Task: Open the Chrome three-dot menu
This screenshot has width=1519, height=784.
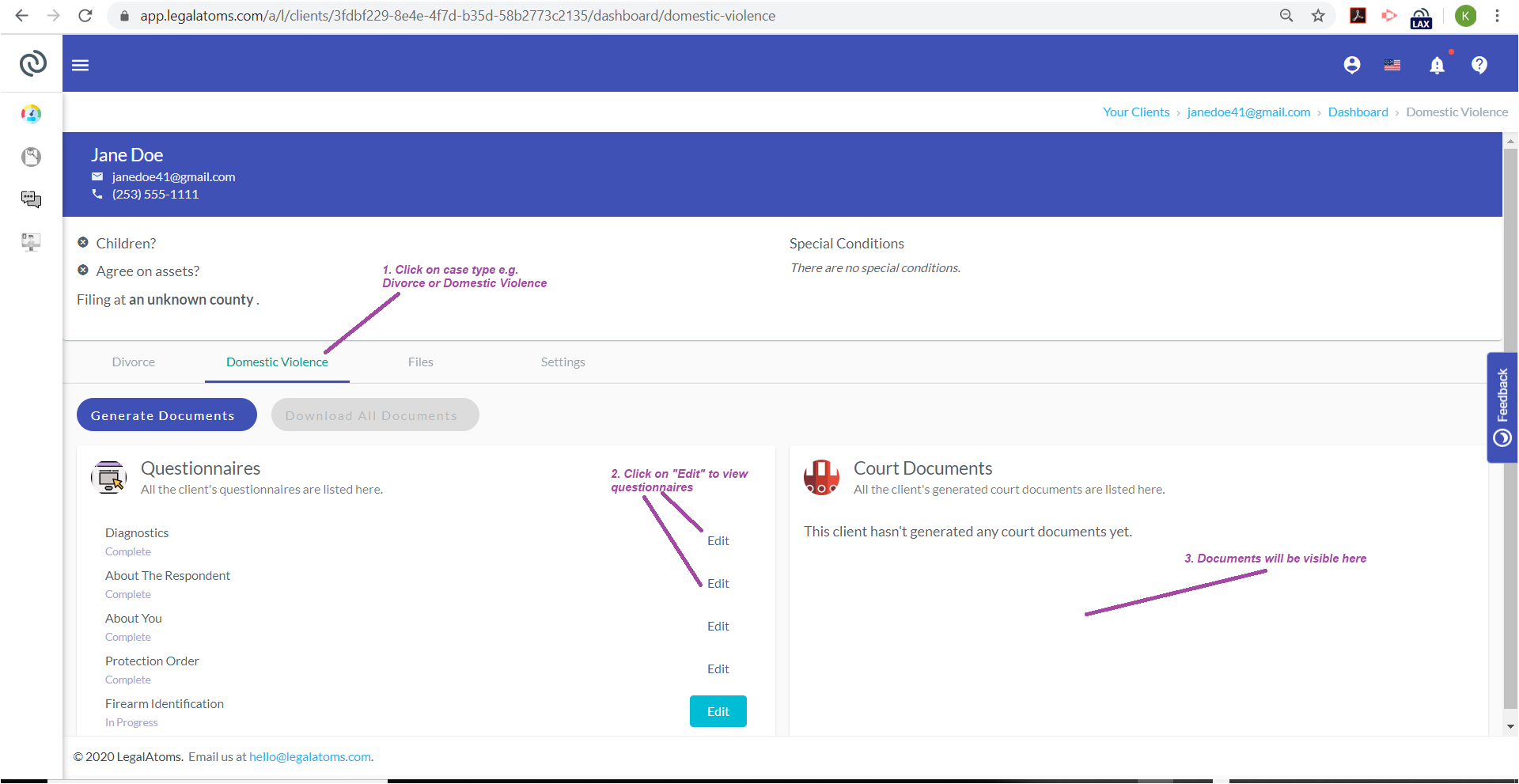Action: (1497, 15)
